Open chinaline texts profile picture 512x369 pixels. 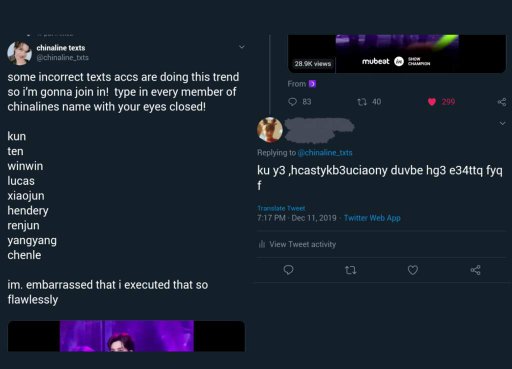[19, 53]
